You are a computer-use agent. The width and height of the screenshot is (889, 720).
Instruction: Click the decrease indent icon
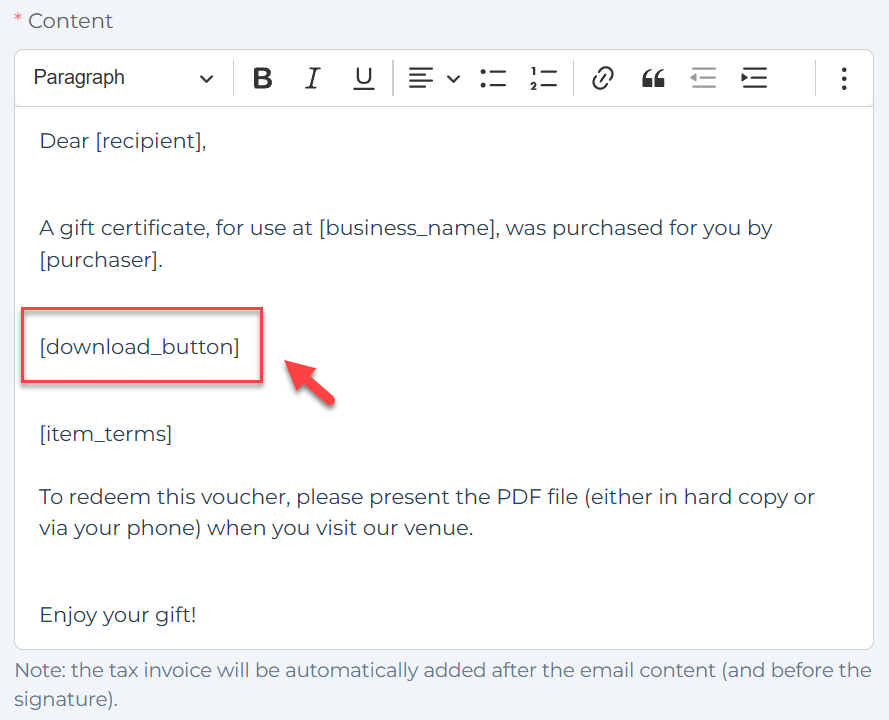(704, 78)
